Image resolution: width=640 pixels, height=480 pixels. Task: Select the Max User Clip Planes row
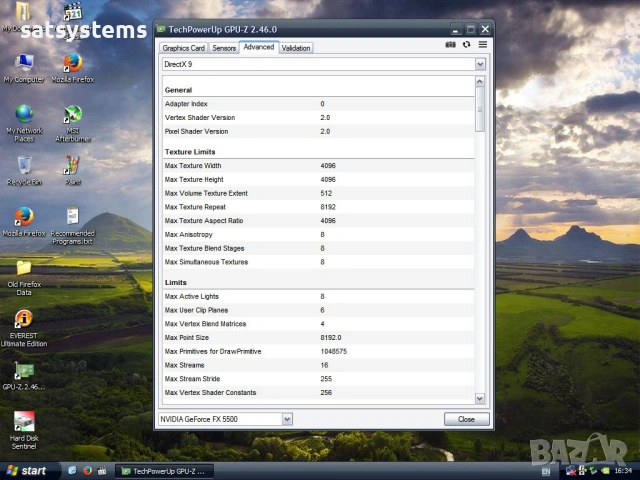tap(318, 310)
